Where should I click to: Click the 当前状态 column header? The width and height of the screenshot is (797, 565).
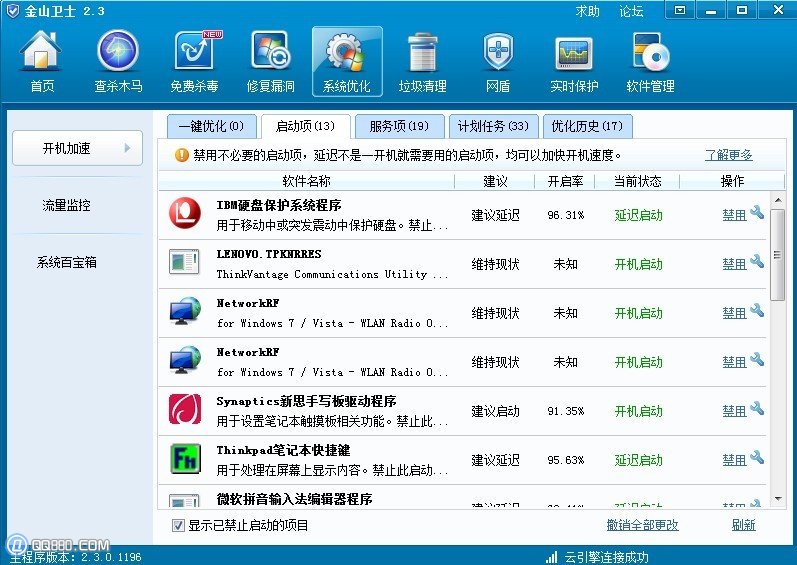coord(638,181)
